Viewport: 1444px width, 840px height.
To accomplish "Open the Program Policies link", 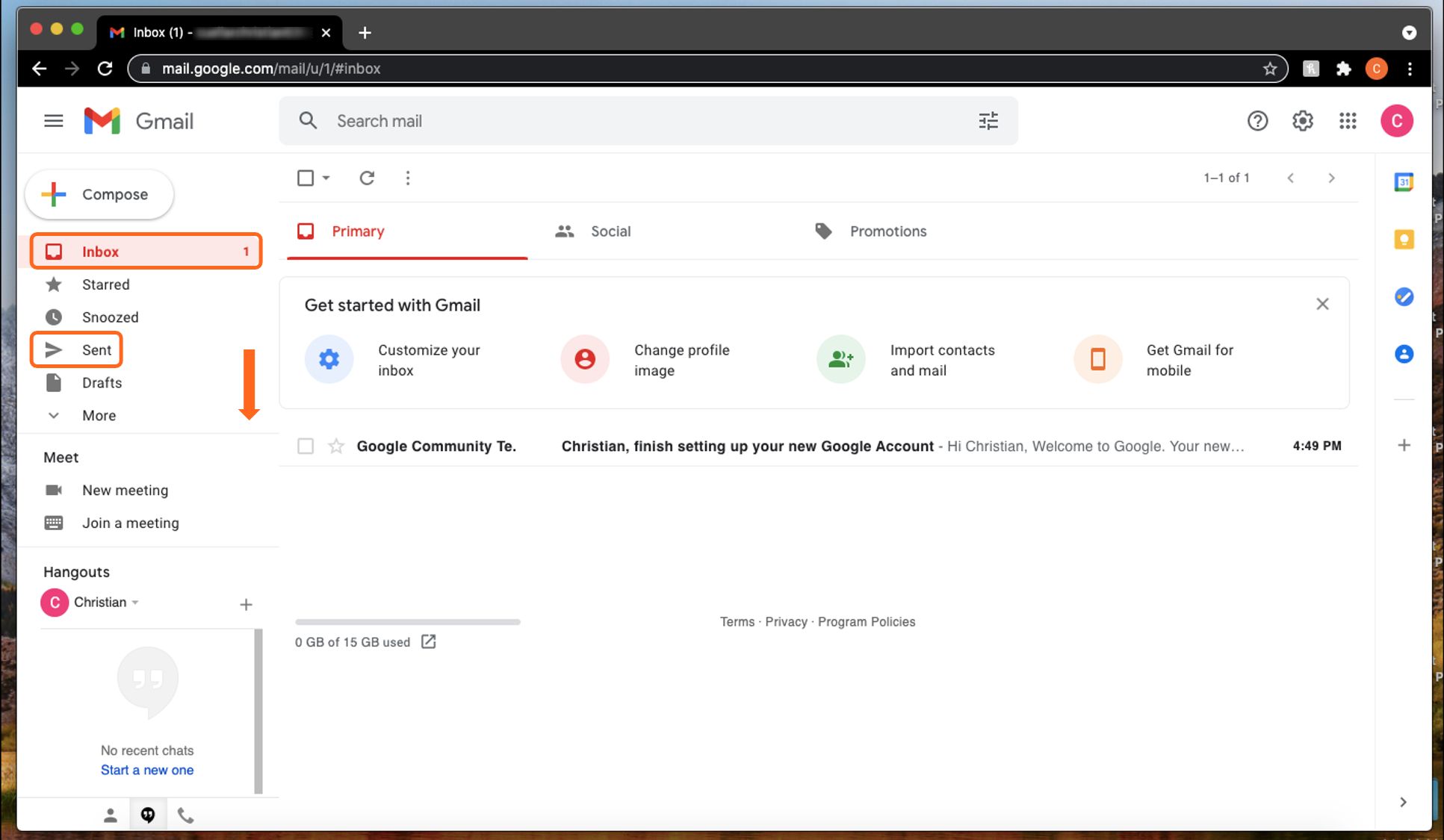I will pyautogui.click(x=867, y=622).
